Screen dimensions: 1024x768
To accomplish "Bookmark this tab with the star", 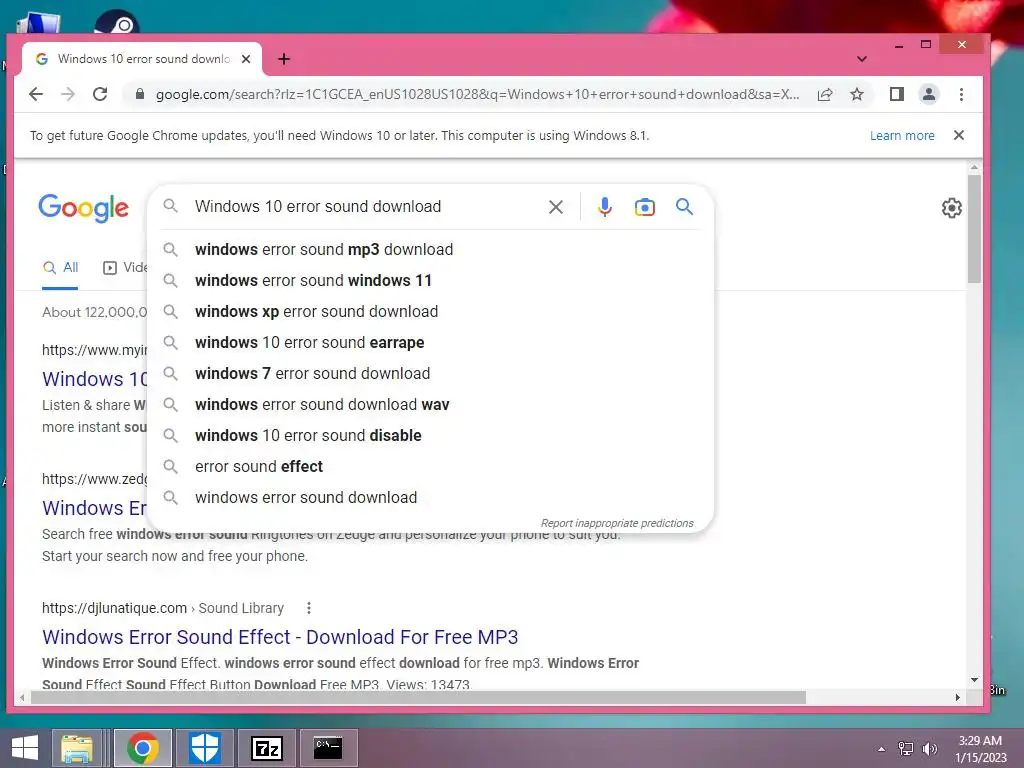I will pyautogui.click(x=857, y=94).
